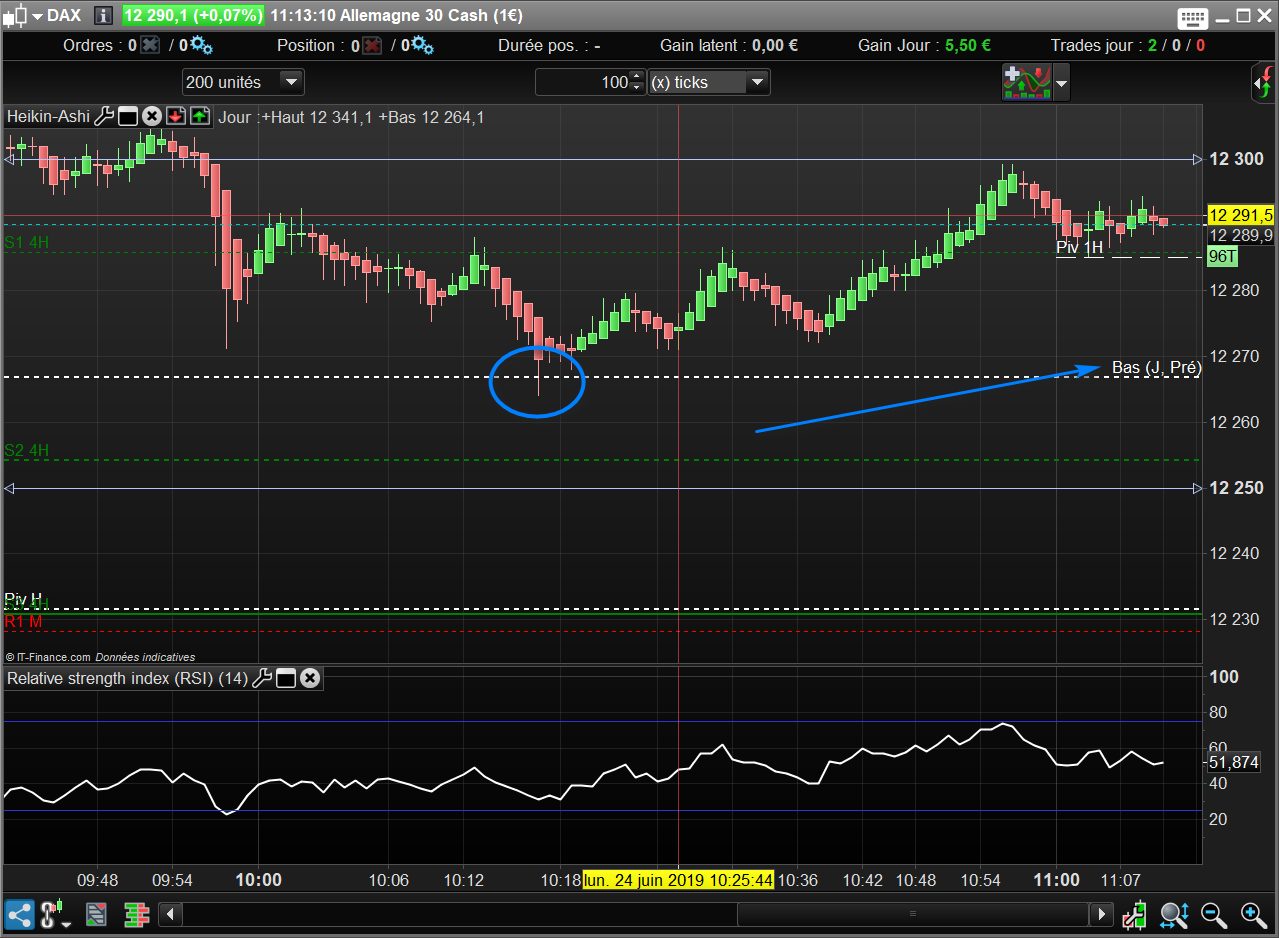The width and height of the screenshot is (1279, 938).
Task: Open the trading panel side tab with arrows
Action: point(1265,82)
